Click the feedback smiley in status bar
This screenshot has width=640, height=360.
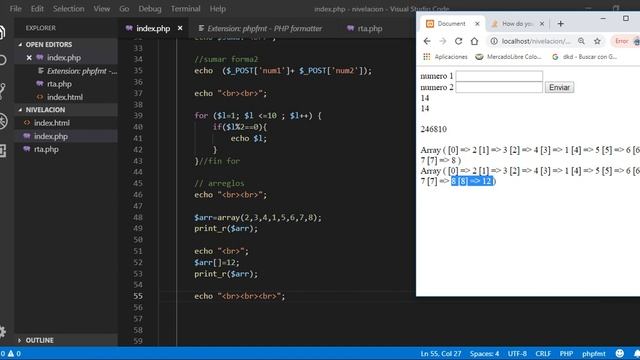(x=620, y=353)
